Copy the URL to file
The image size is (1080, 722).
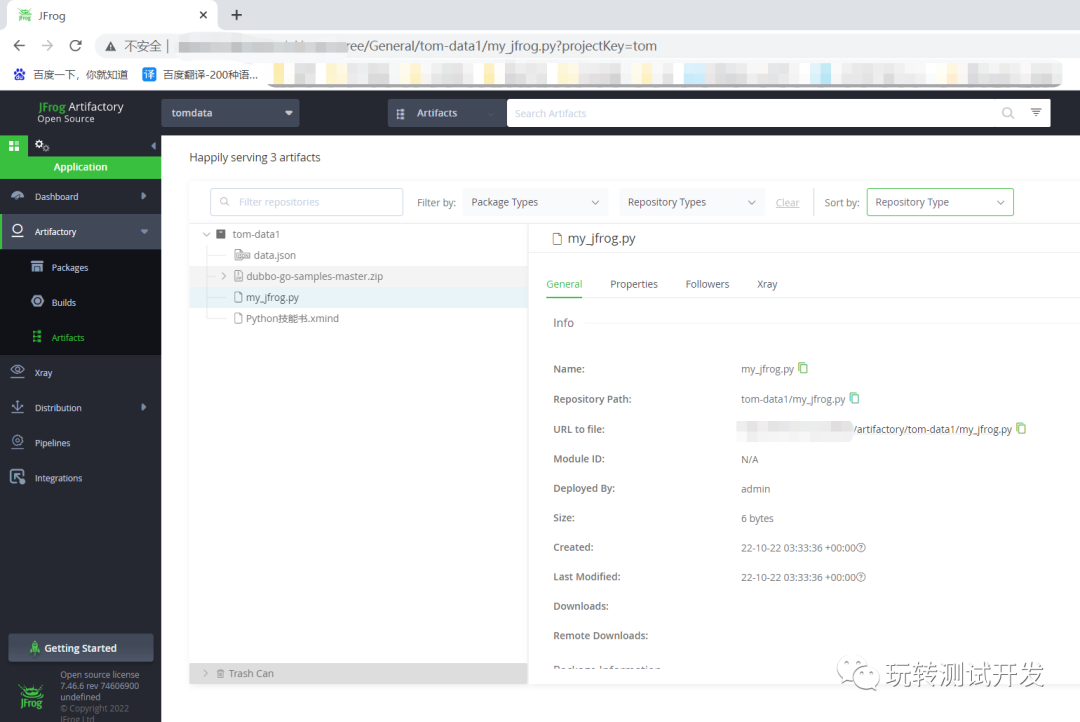[x=1021, y=428]
